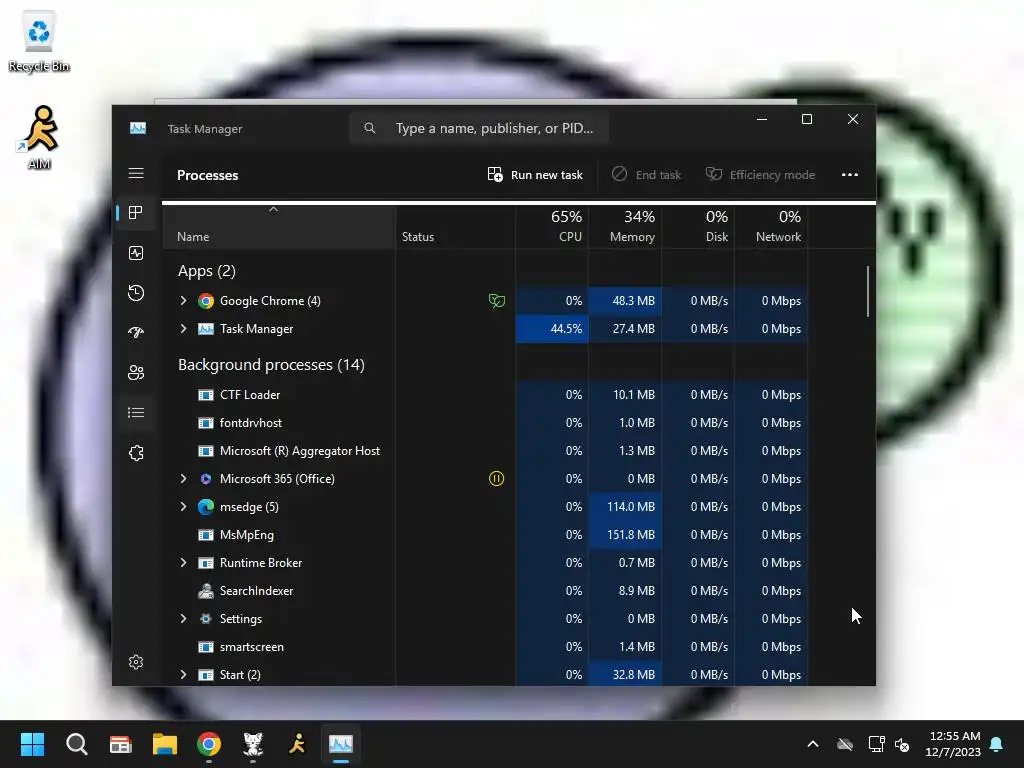
Task: Click the End task button
Action: click(x=647, y=174)
